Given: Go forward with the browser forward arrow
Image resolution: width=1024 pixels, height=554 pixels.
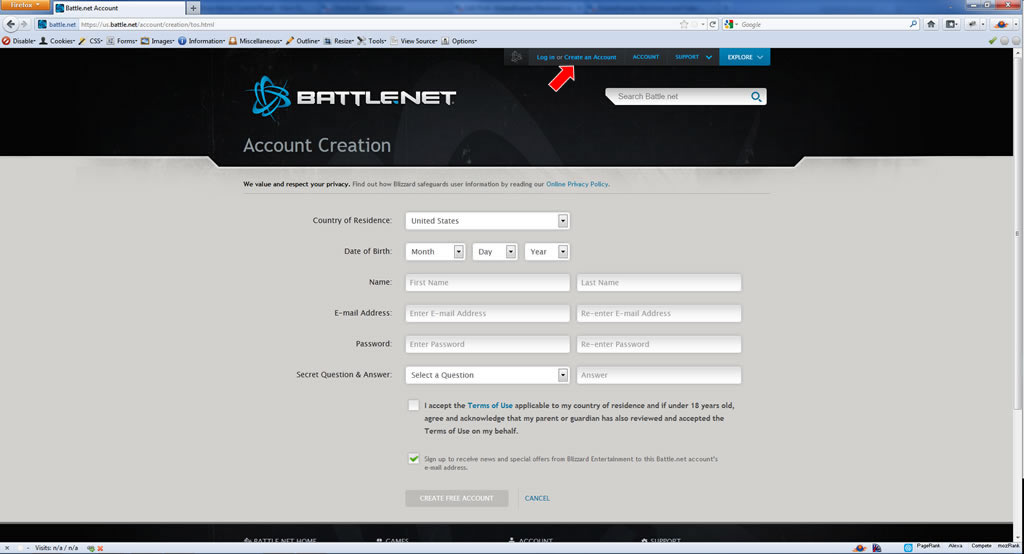Looking at the screenshot, I should pyautogui.click(x=24, y=24).
